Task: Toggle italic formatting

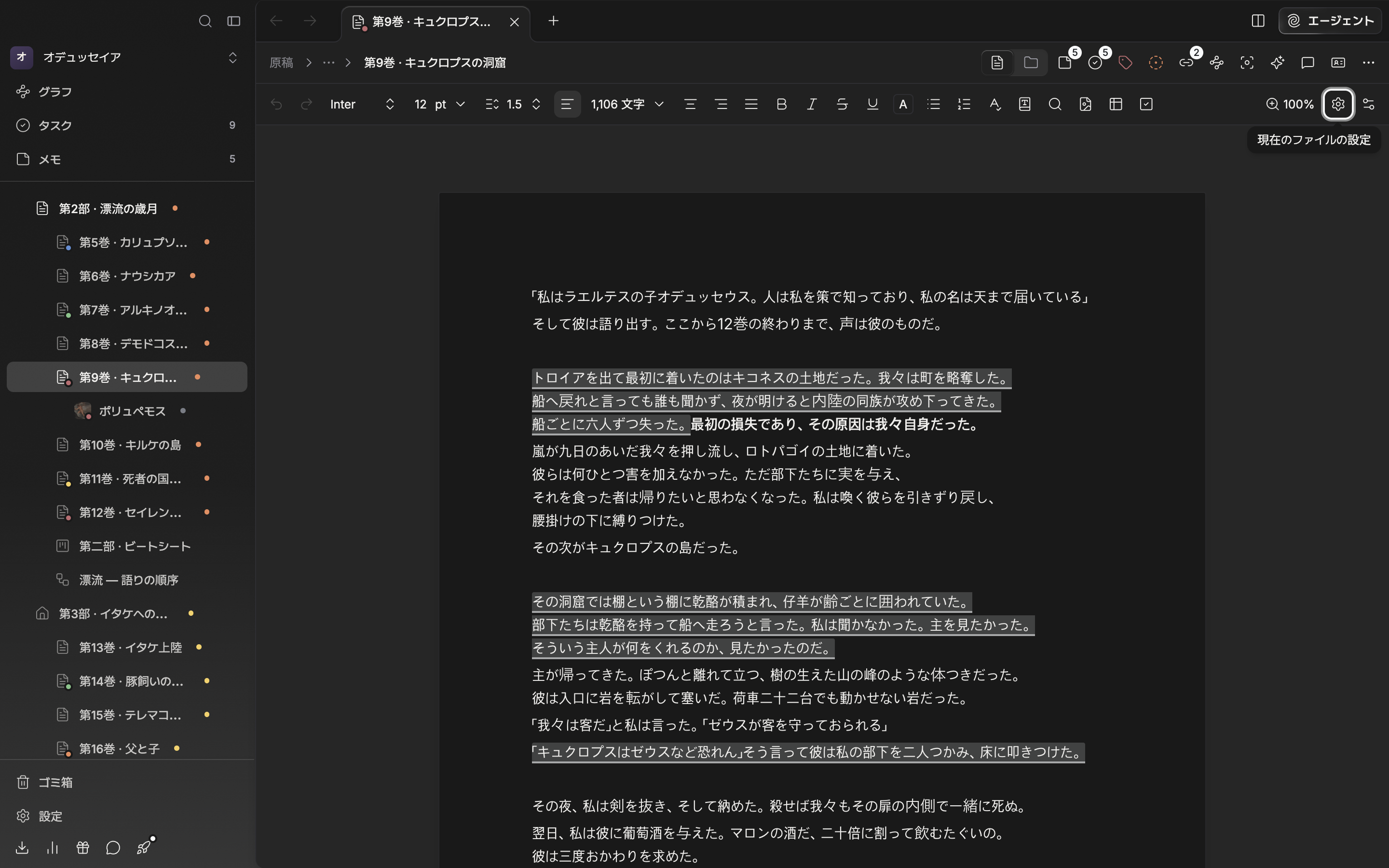Action: tap(812, 104)
